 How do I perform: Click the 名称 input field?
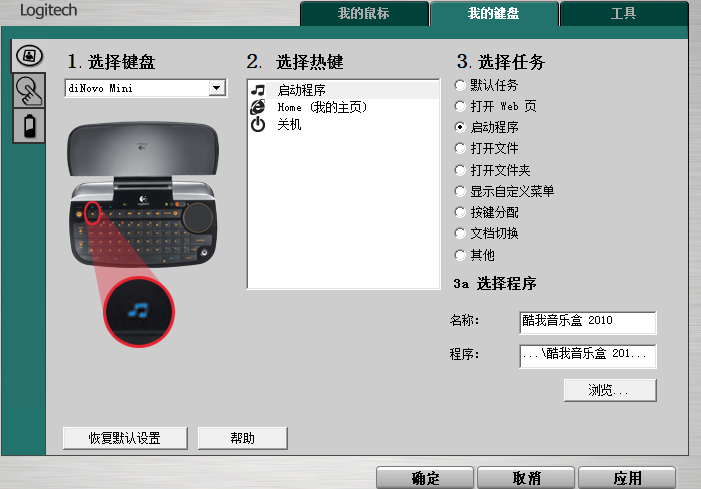point(588,322)
